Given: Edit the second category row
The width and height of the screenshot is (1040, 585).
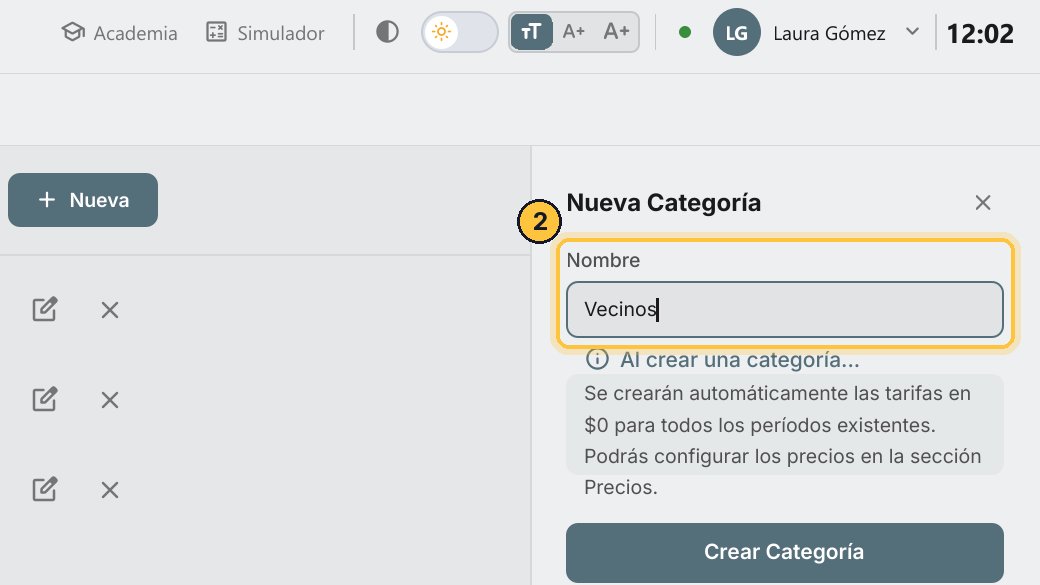Looking at the screenshot, I should coord(45,399).
